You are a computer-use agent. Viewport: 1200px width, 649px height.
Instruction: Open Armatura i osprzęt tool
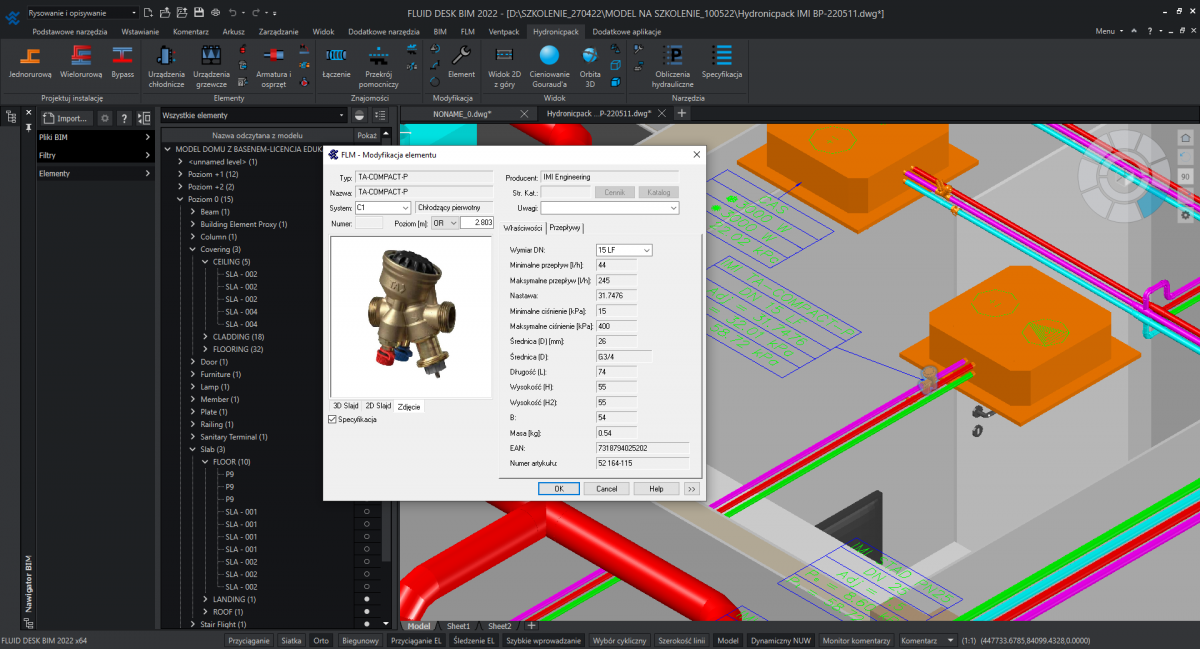pos(273,65)
